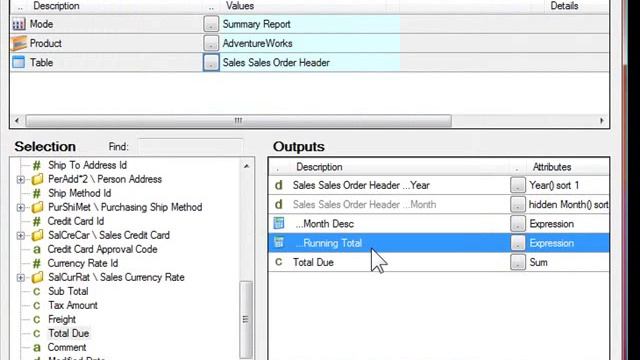
Task: Click the Purchasing Ship Method folder icon
Action: point(37,207)
